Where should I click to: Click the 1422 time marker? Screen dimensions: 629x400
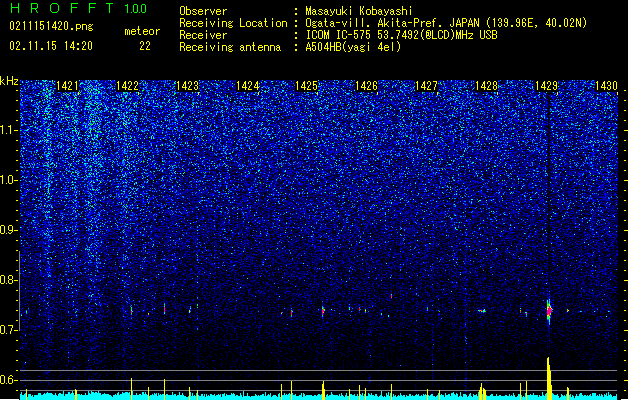pos(127,86)
